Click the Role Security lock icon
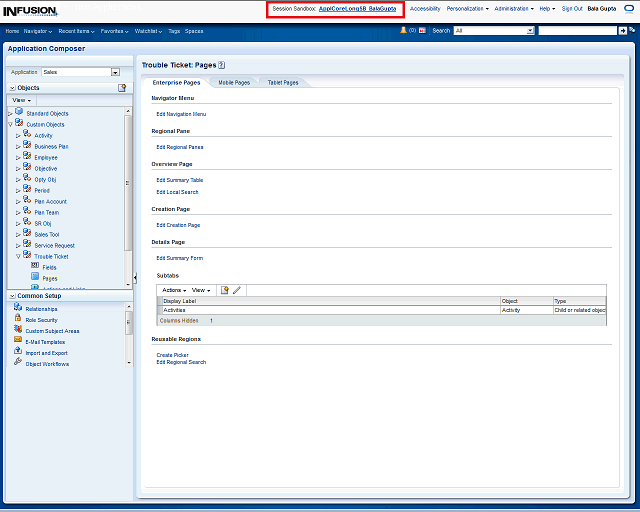The height and width of the screenshot is (512, 640). click(x=18, y=319)
